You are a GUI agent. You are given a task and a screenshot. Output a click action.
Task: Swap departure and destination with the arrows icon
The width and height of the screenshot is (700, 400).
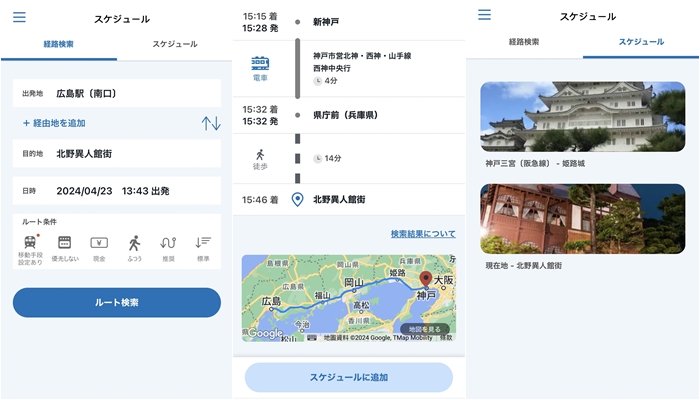point(210,123)
